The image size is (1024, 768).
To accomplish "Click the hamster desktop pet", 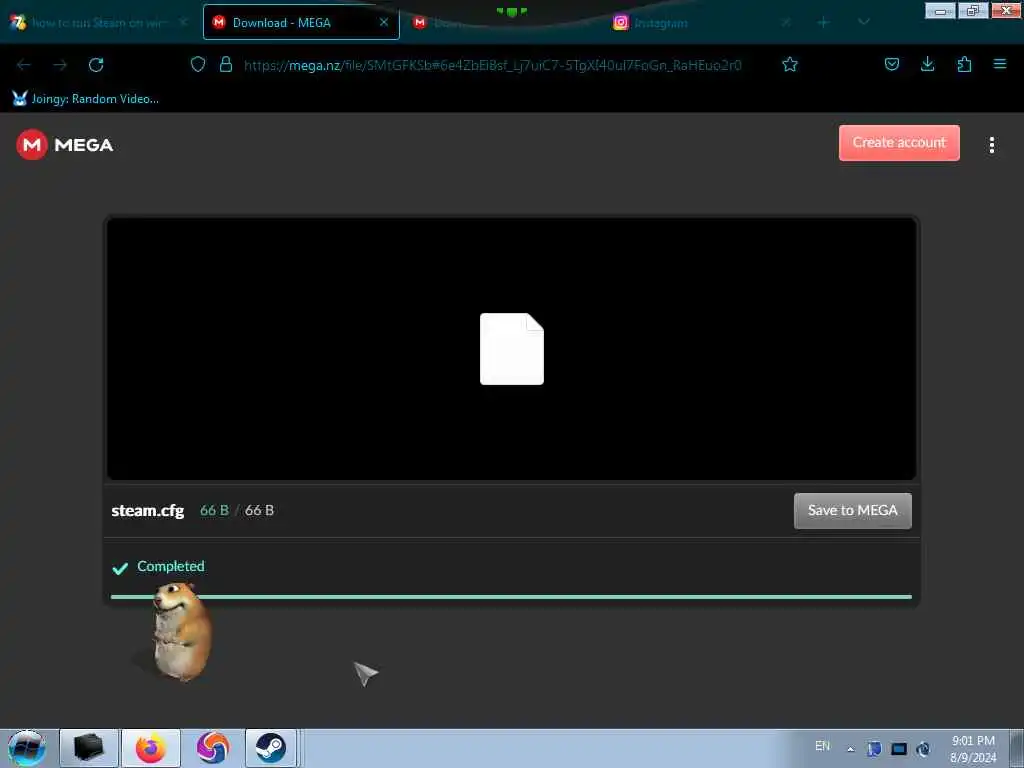I will click(x=180, y=631).
